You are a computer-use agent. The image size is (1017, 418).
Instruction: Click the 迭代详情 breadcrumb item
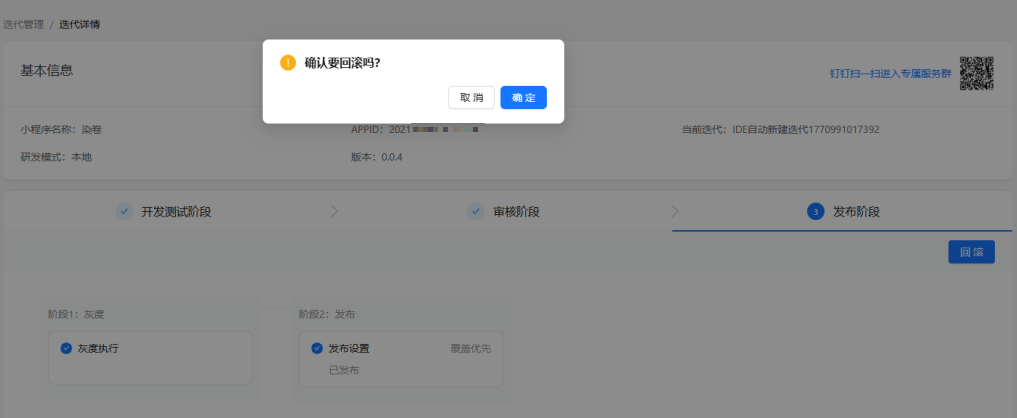click(x=80, y=24)
